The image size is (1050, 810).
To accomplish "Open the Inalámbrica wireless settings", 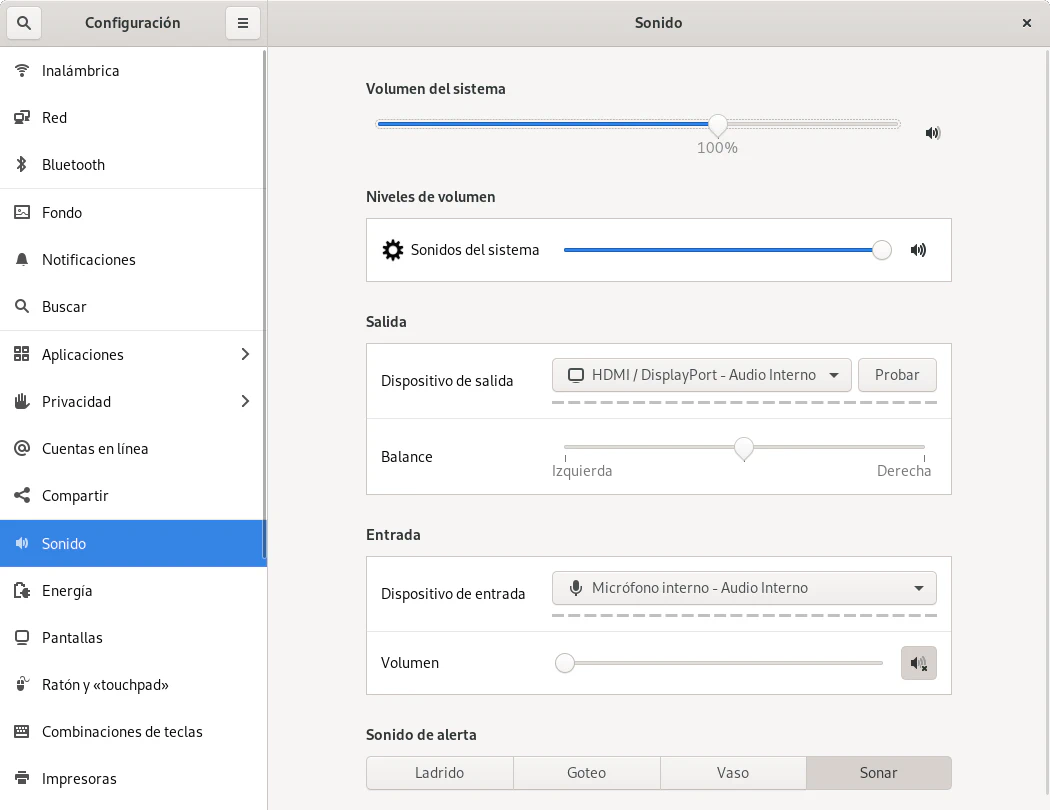I will 80,71.
